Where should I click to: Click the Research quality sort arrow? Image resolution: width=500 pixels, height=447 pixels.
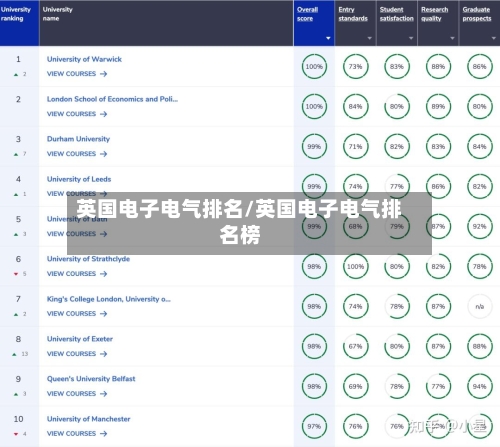[452, 38]
